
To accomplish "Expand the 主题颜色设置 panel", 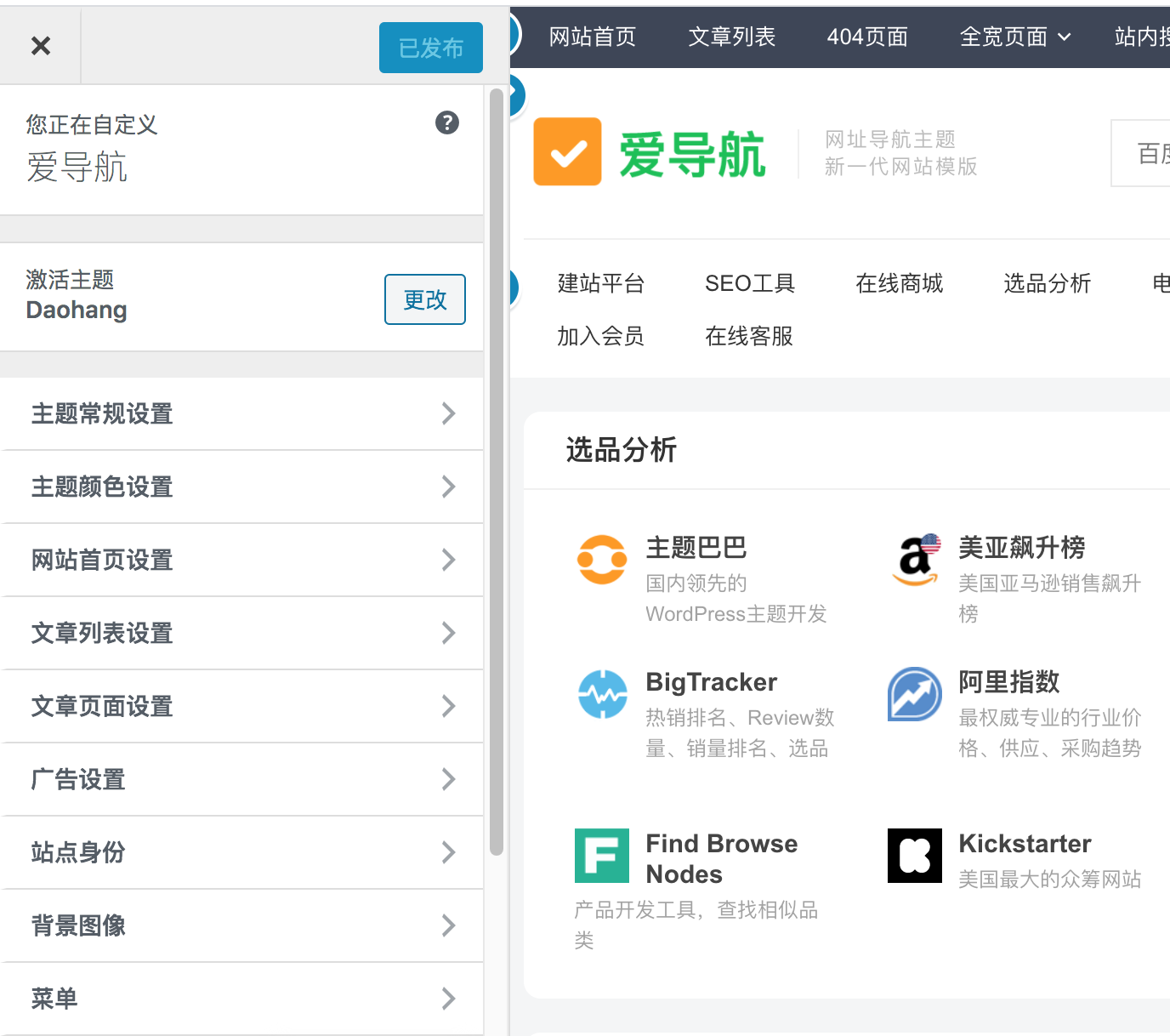I will (241, 487).
